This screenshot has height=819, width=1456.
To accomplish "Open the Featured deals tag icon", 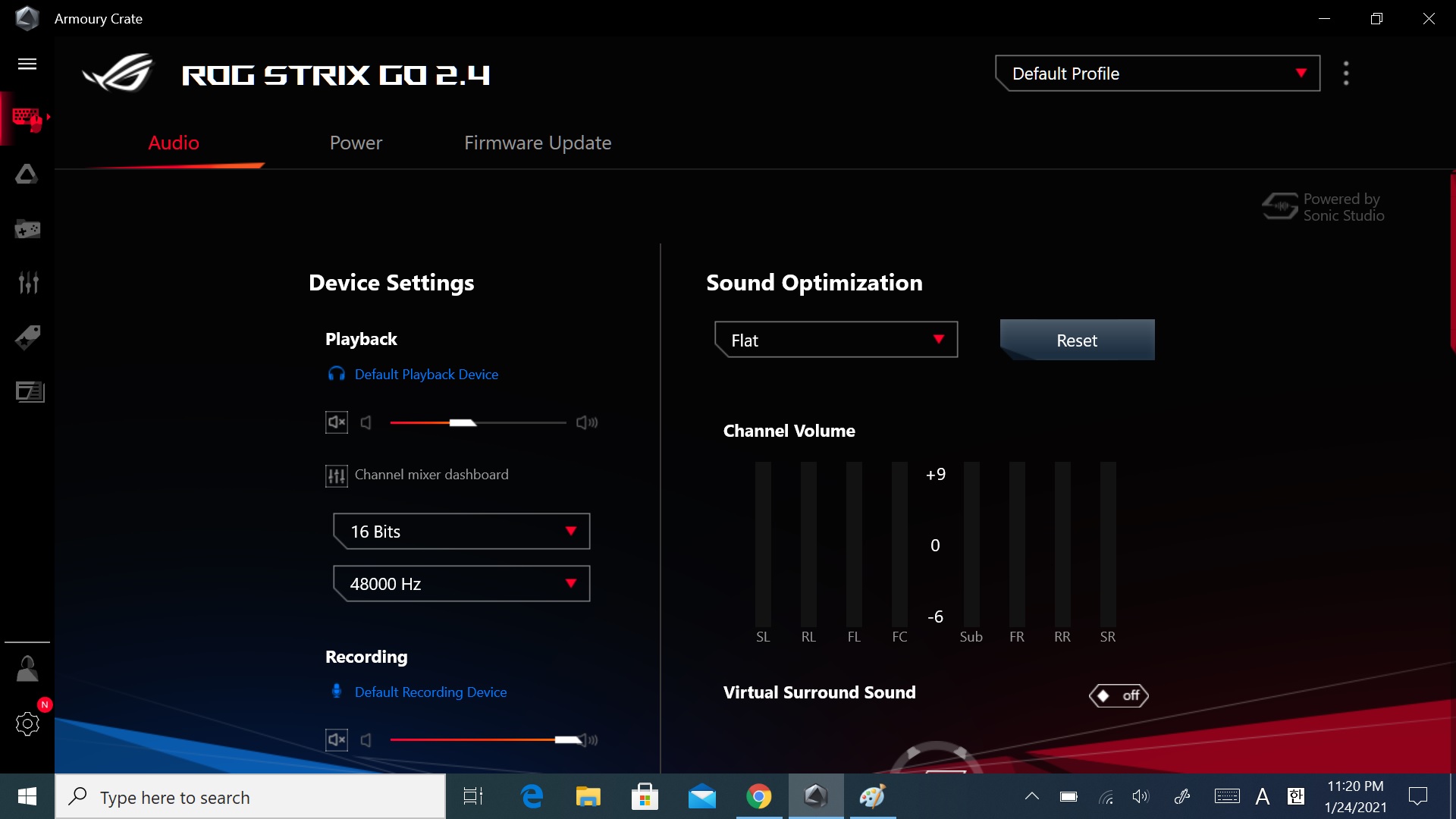I will (27, 337).
